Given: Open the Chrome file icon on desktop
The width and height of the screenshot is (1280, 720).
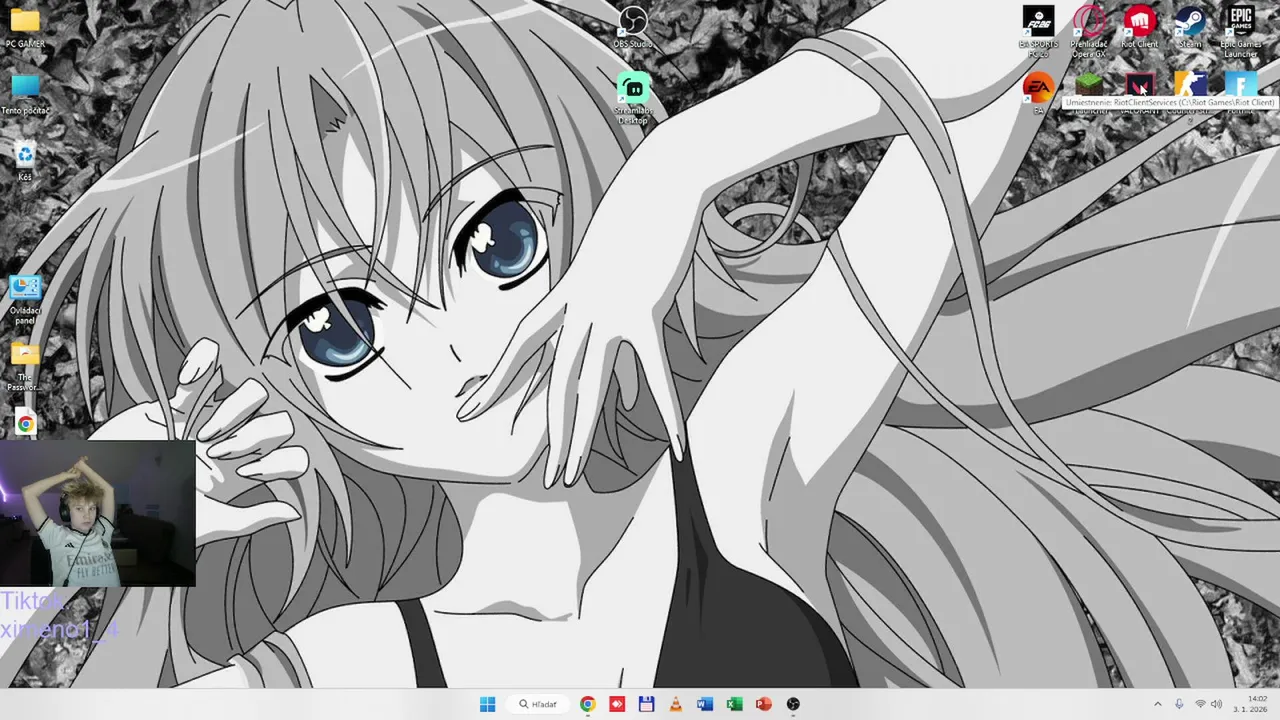Looking at the screenshot, I should point(25,423).
